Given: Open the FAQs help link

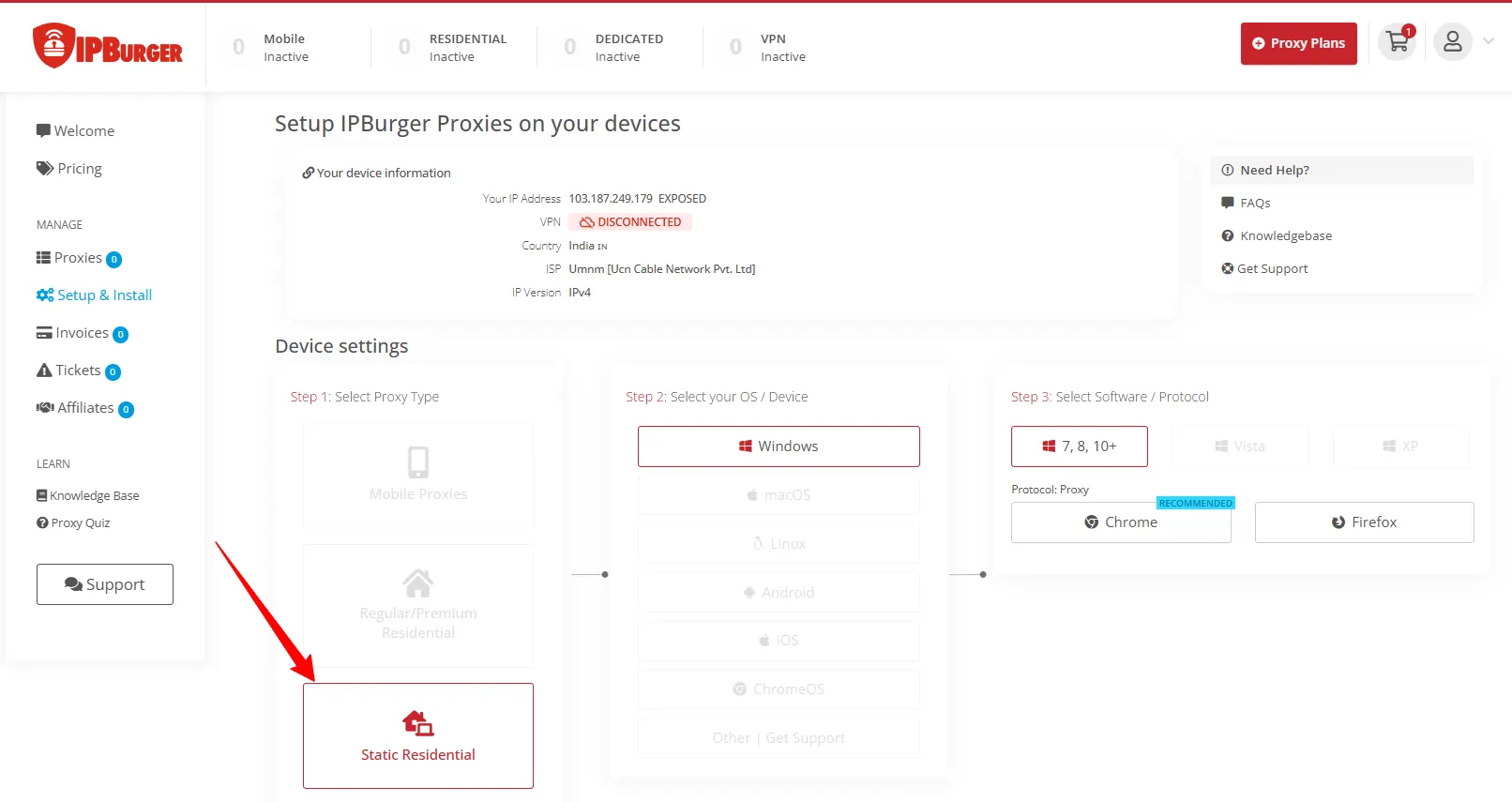Looking at the screenshot, I should pyautogui.click(x=1247, y=203).
